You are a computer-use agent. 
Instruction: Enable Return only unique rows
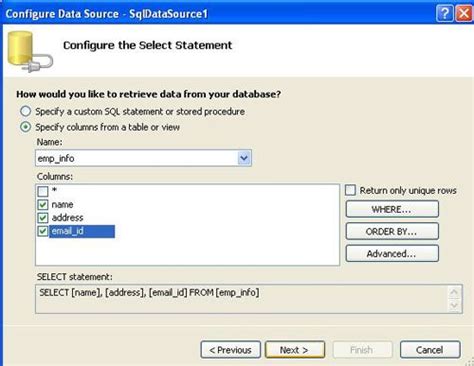click(350, 190)
